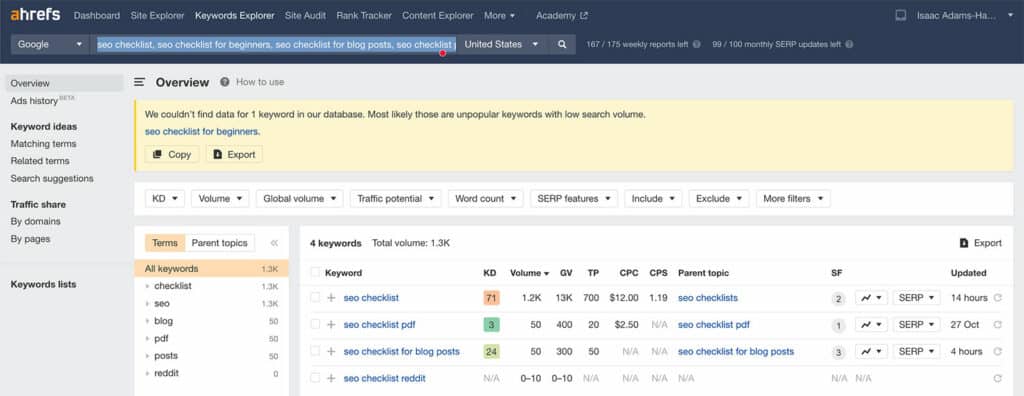Screen dimensions: 1024x396
Task: Open Content Explorer
Action: [x=438, y=15]
